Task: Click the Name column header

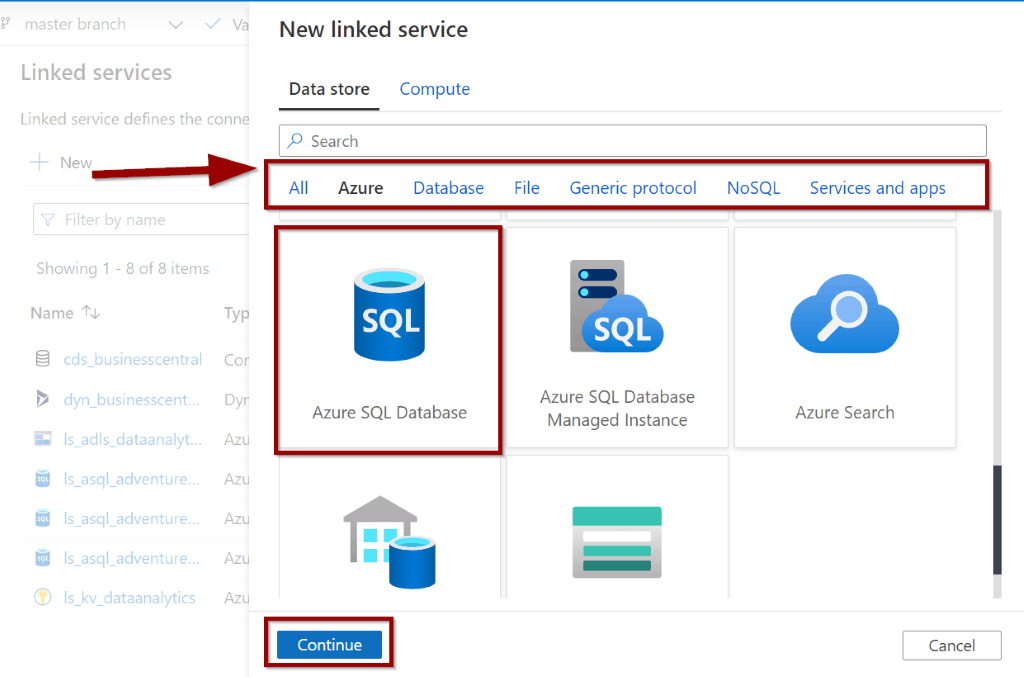Action: pyautogui.click(x=52, y=313)
